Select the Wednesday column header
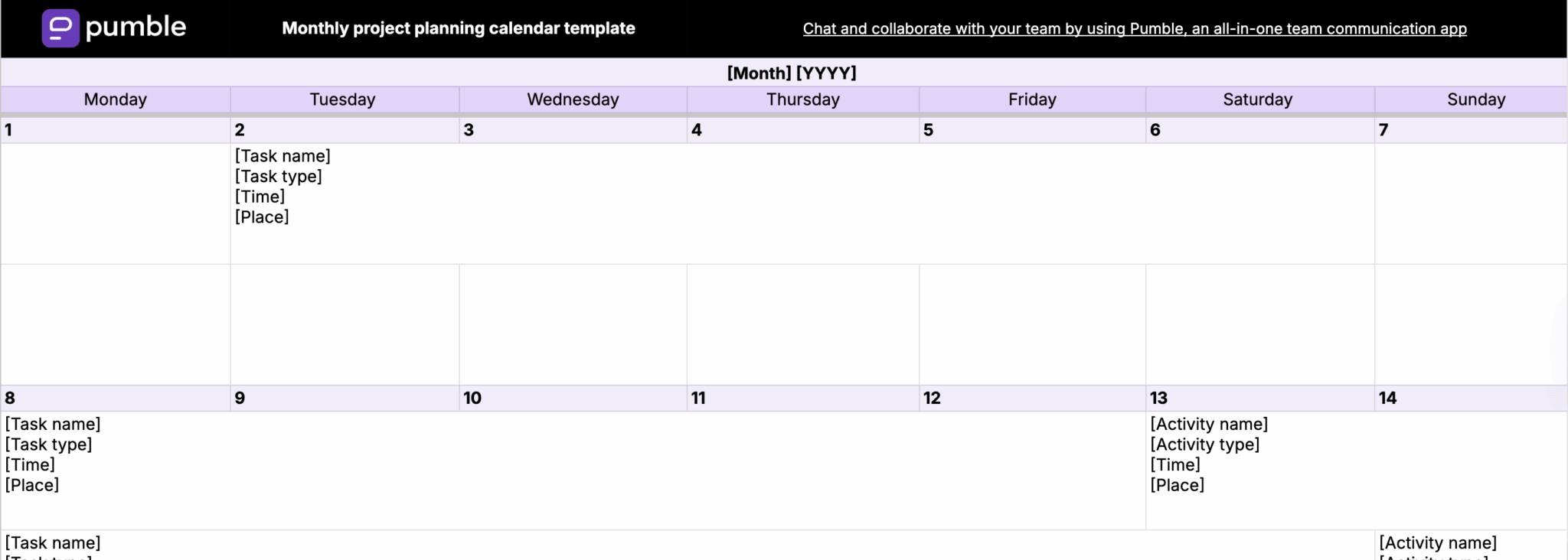The image size is (1568, 560). tap(573, 99)
